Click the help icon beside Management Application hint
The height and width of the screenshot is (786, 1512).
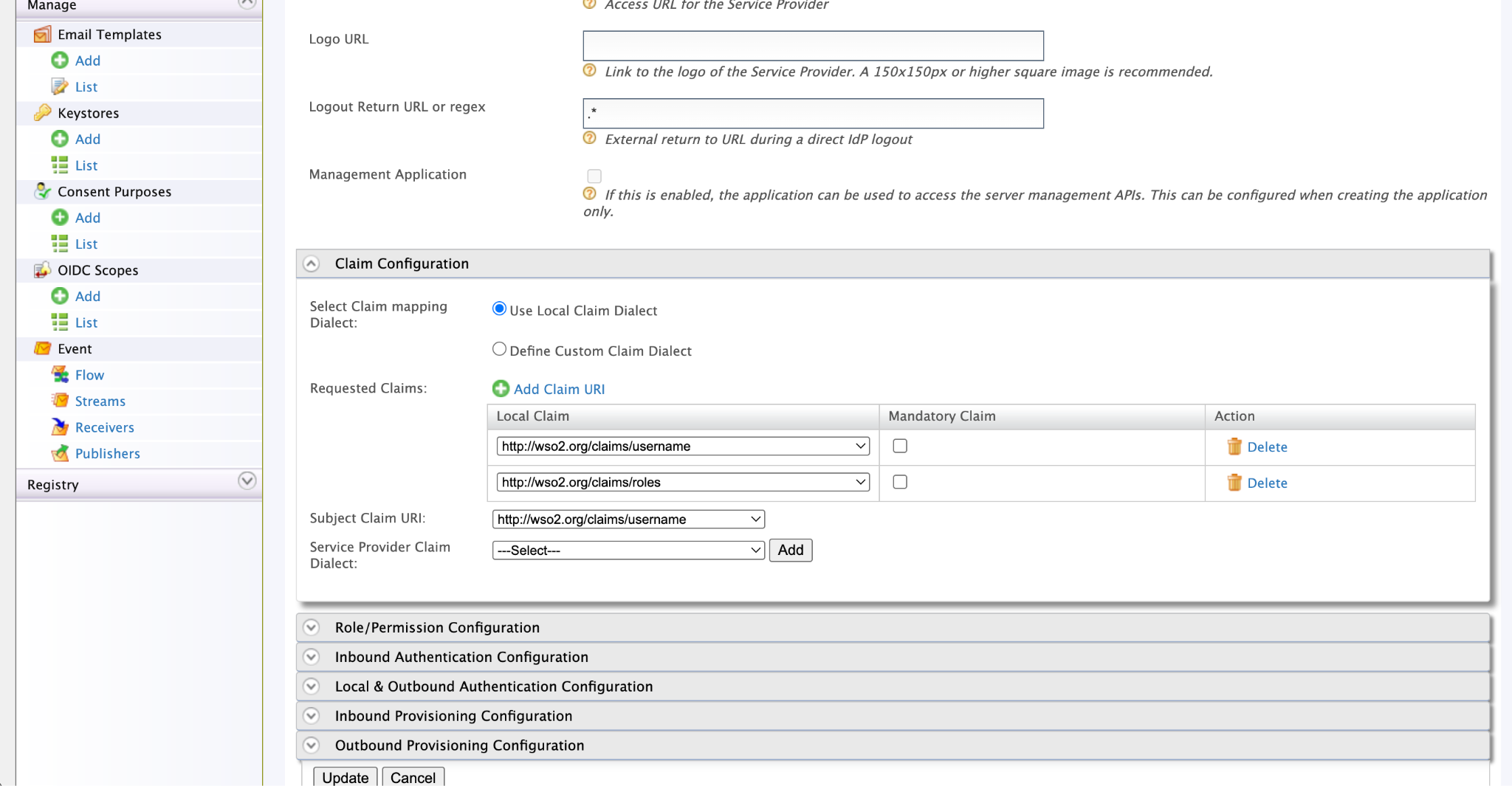589,194
